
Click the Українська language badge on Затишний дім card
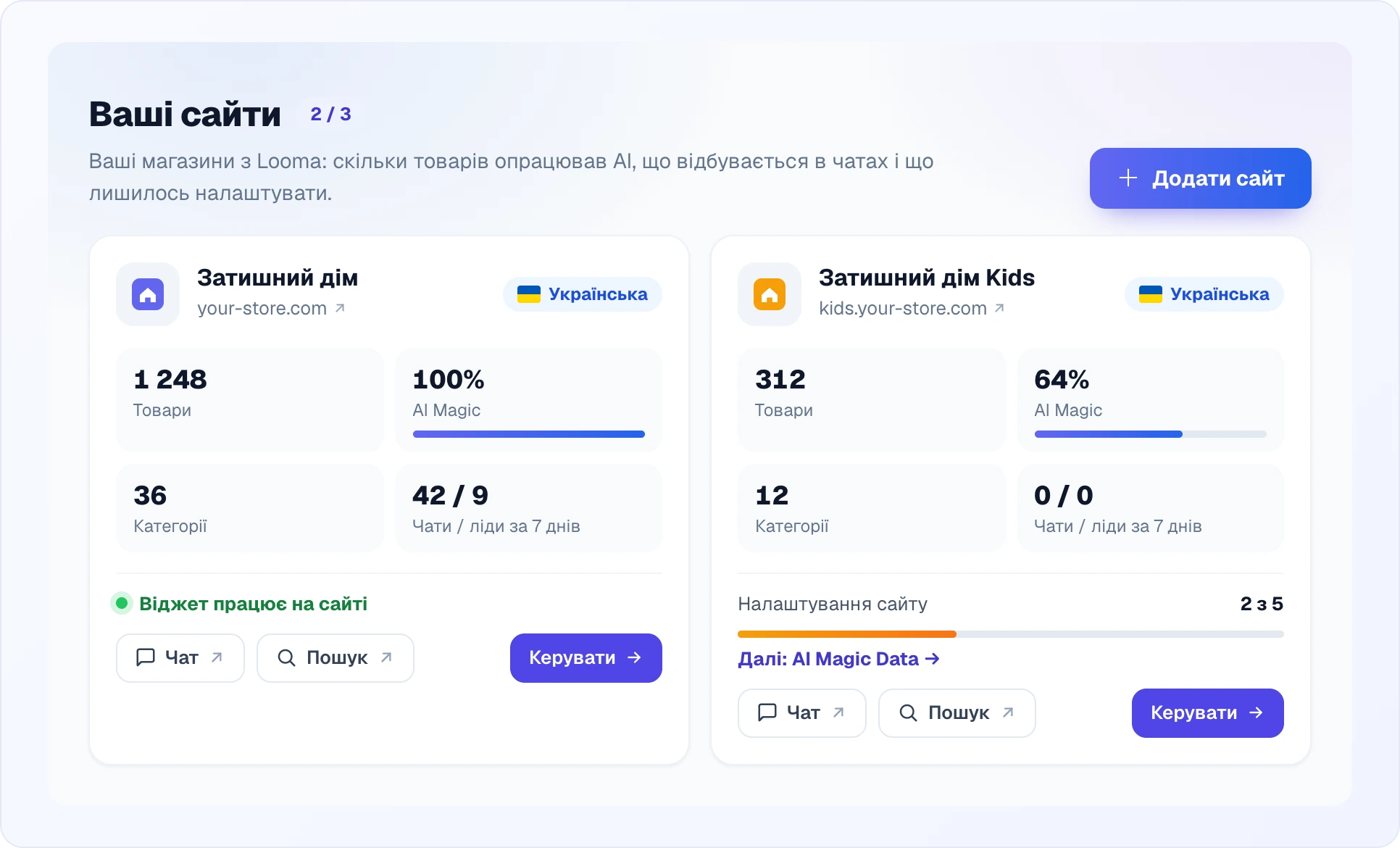[583, 294]
